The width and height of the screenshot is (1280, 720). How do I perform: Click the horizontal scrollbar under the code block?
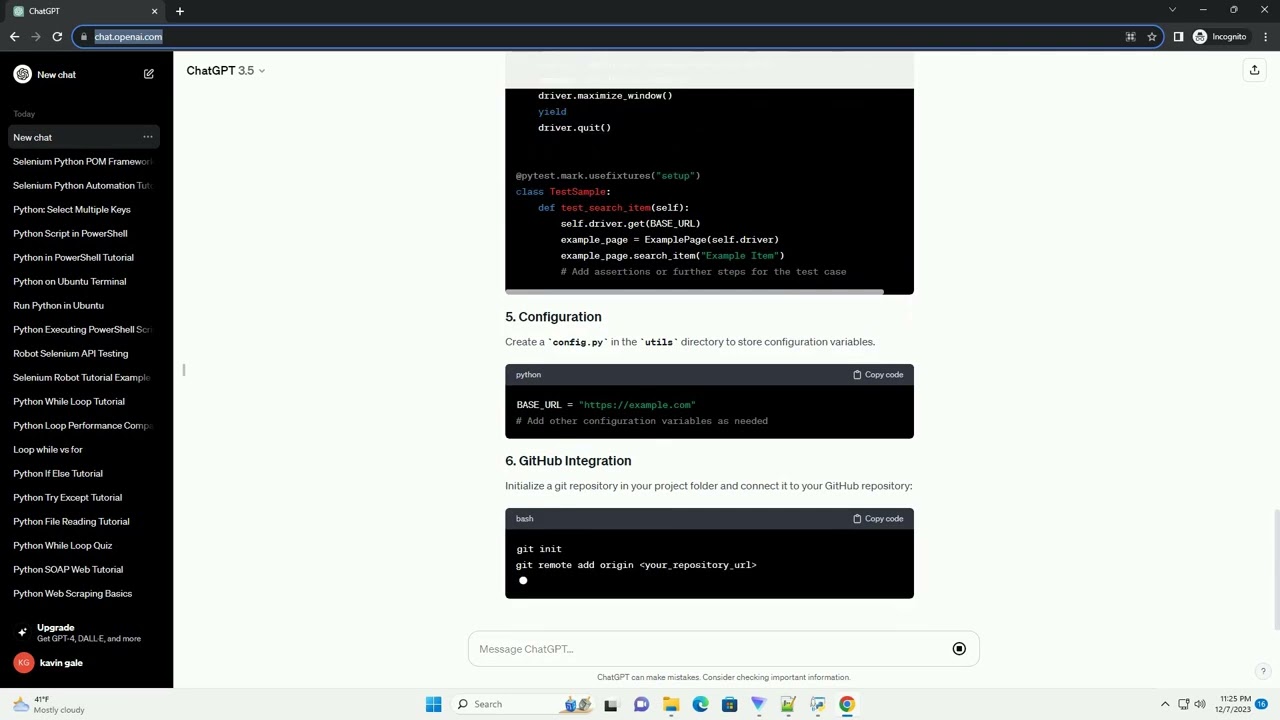[695, 292]
